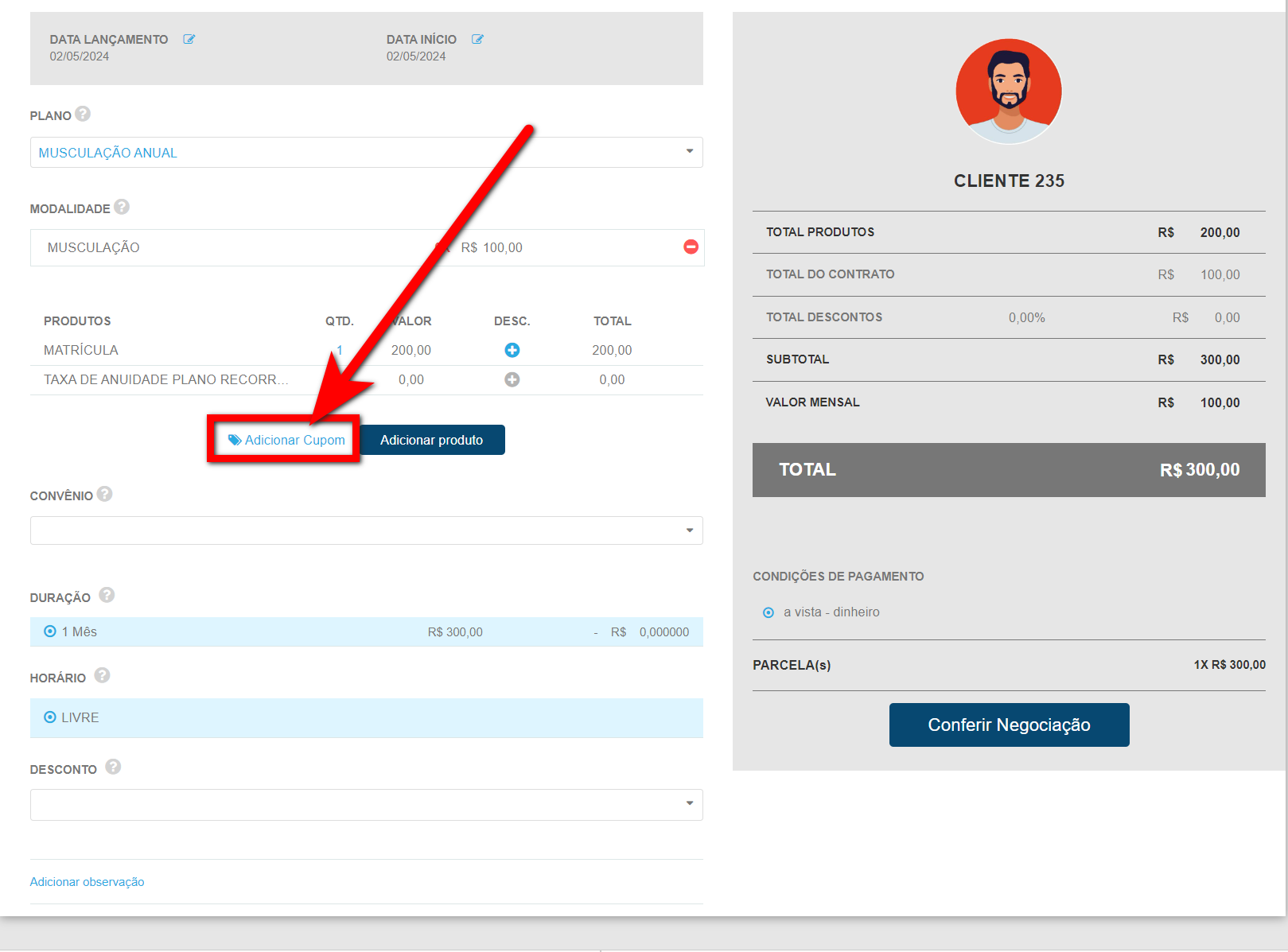Open help icon next to Desconto
The image size is (1288, 952).
[113, 767]
